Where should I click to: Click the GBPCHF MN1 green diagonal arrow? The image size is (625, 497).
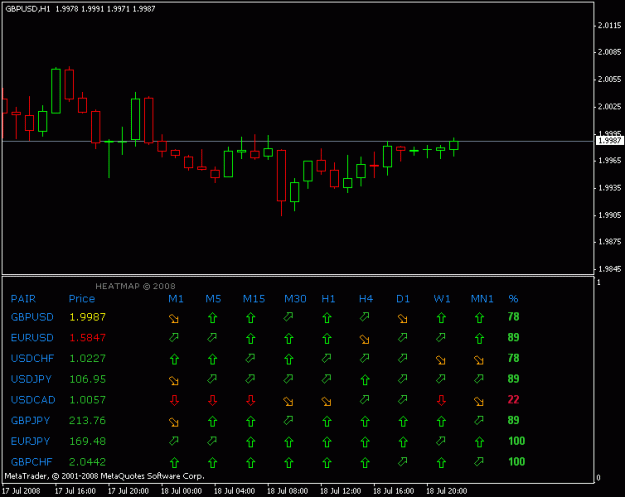[x=479, y=461]
